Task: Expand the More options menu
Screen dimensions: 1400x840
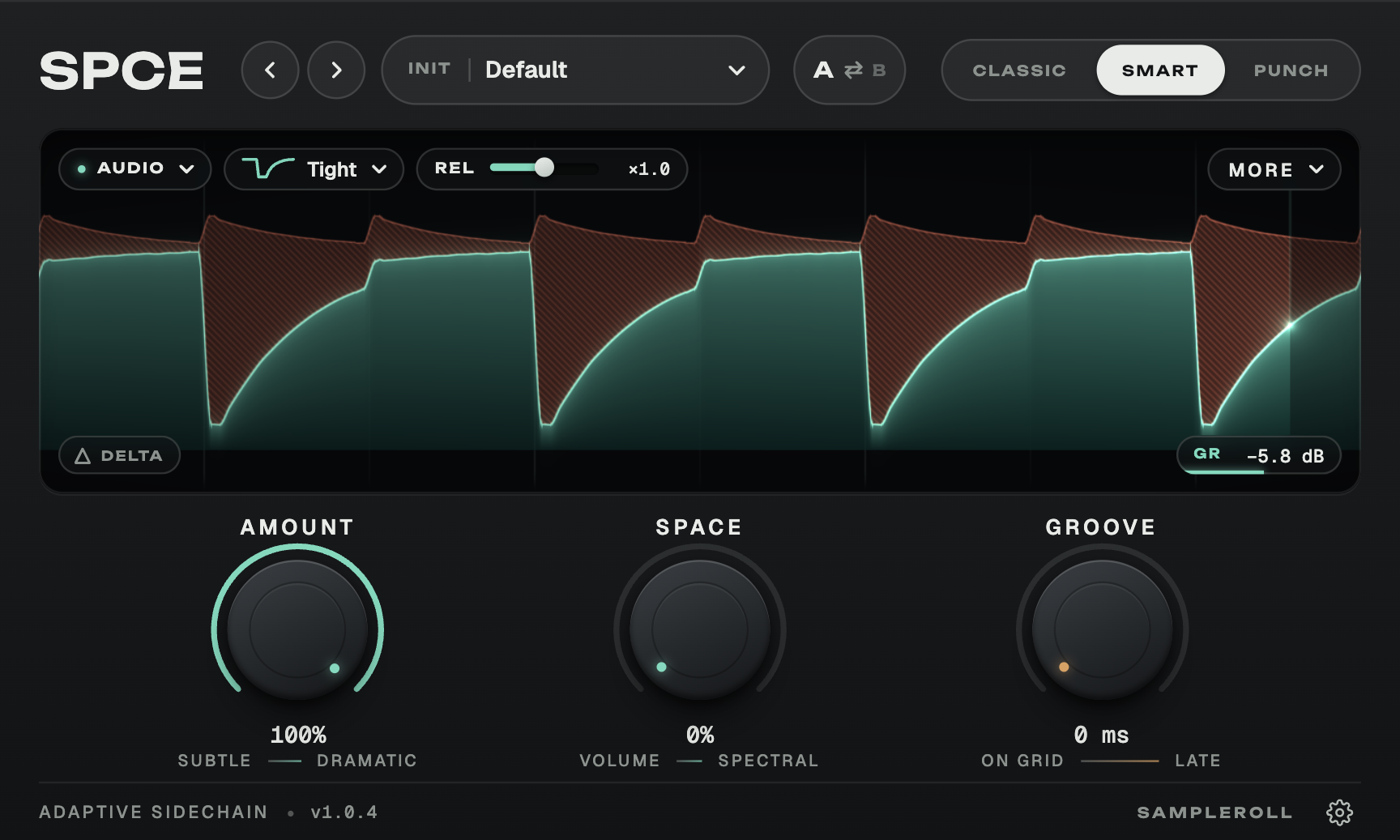Action: [x=1274, y=169]
